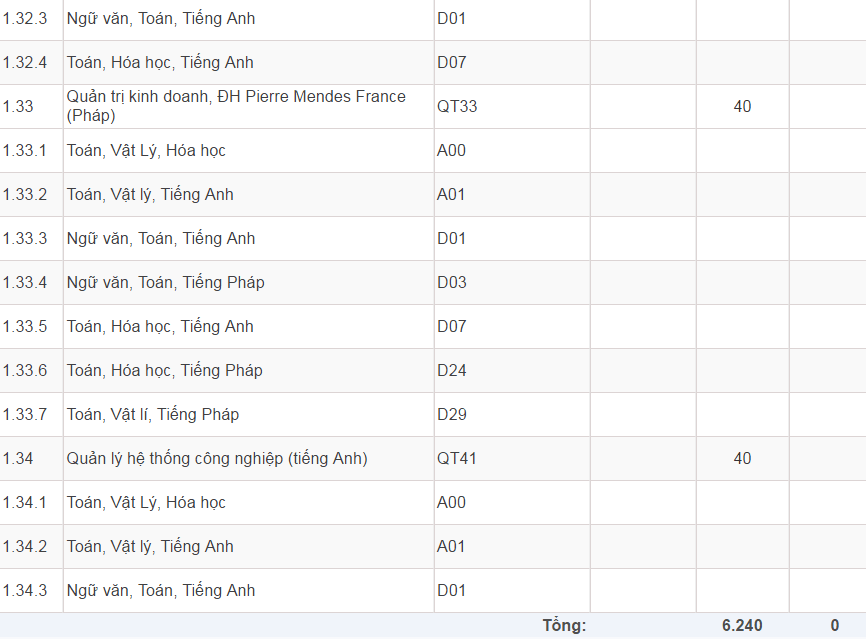Click the Pierre Mendes France program name cell

236,106
